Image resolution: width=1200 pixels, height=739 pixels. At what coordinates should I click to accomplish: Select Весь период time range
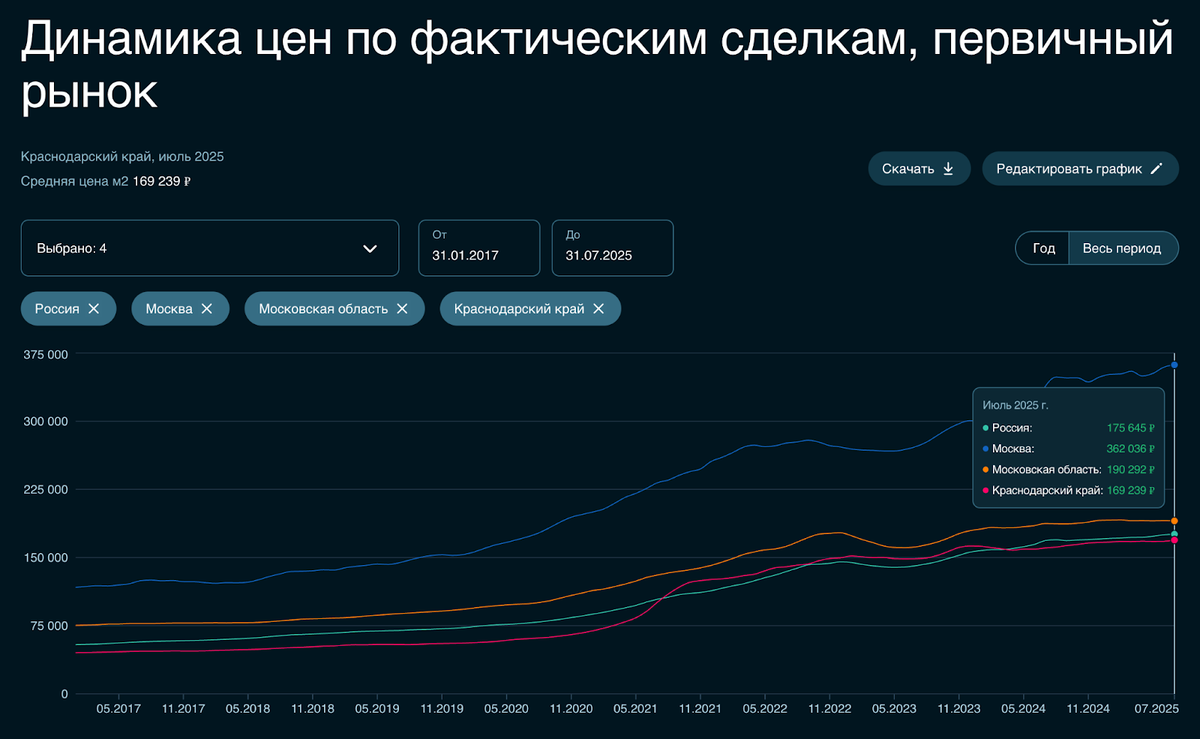[x=1122, y=248]
